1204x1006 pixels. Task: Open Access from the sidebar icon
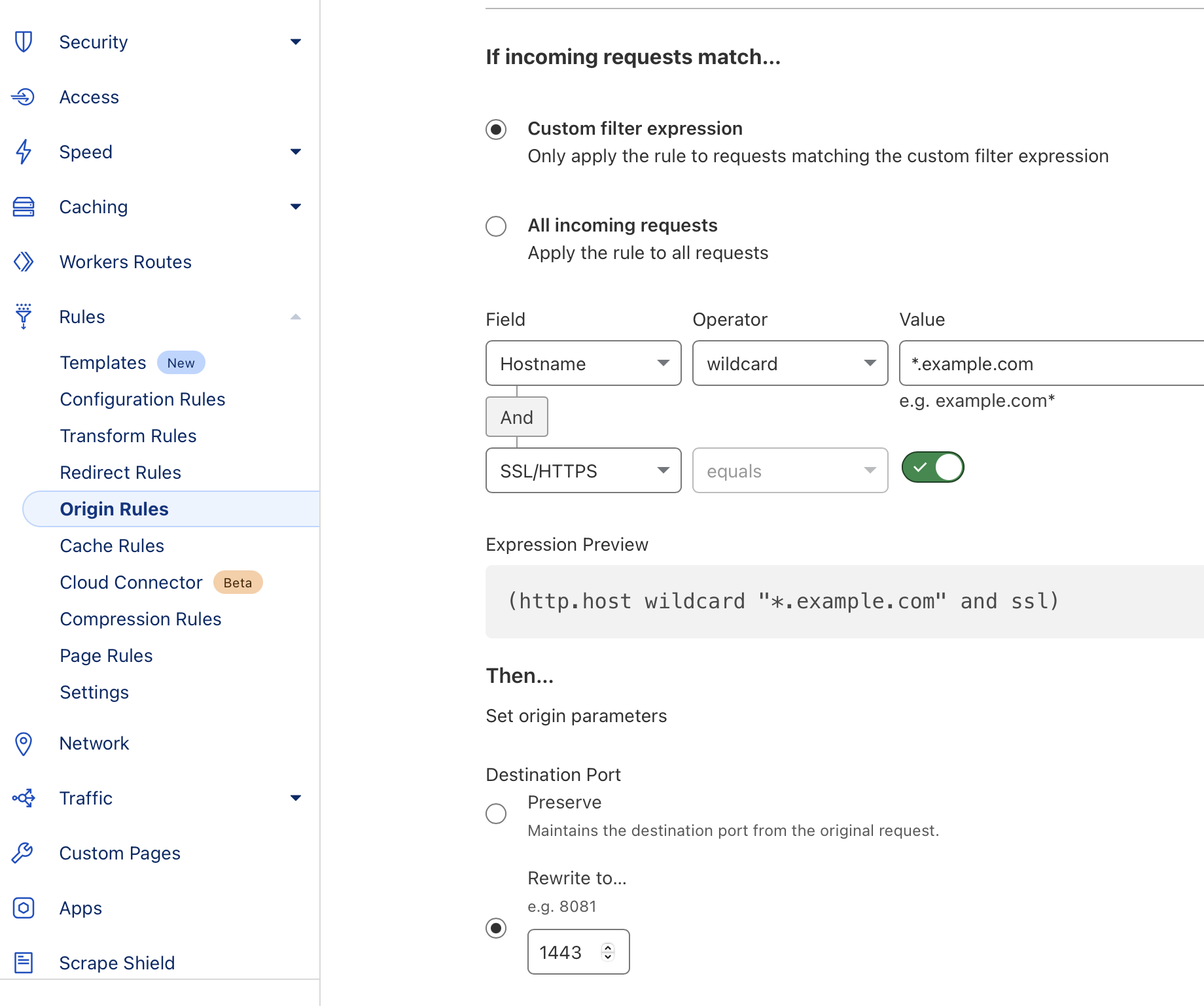coord(24,97)
